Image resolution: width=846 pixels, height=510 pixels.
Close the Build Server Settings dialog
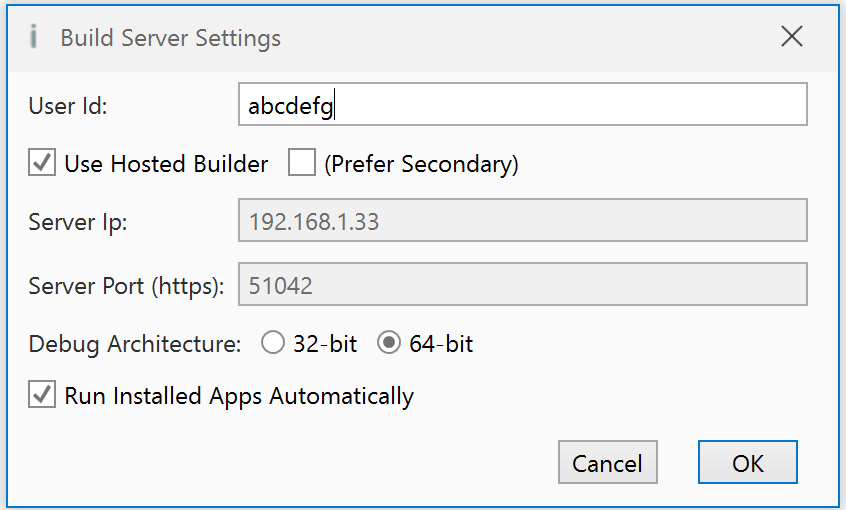click(792, 38)
